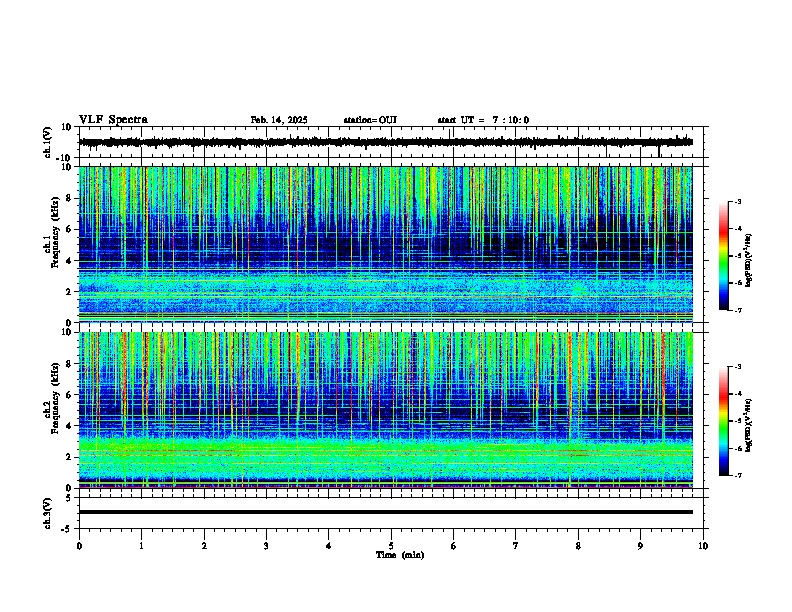The height and width of the screenshot is (612, 792).
Task: Click the log(PSD) unit label beside ch.1 color bar
Action: coord(749,260)
